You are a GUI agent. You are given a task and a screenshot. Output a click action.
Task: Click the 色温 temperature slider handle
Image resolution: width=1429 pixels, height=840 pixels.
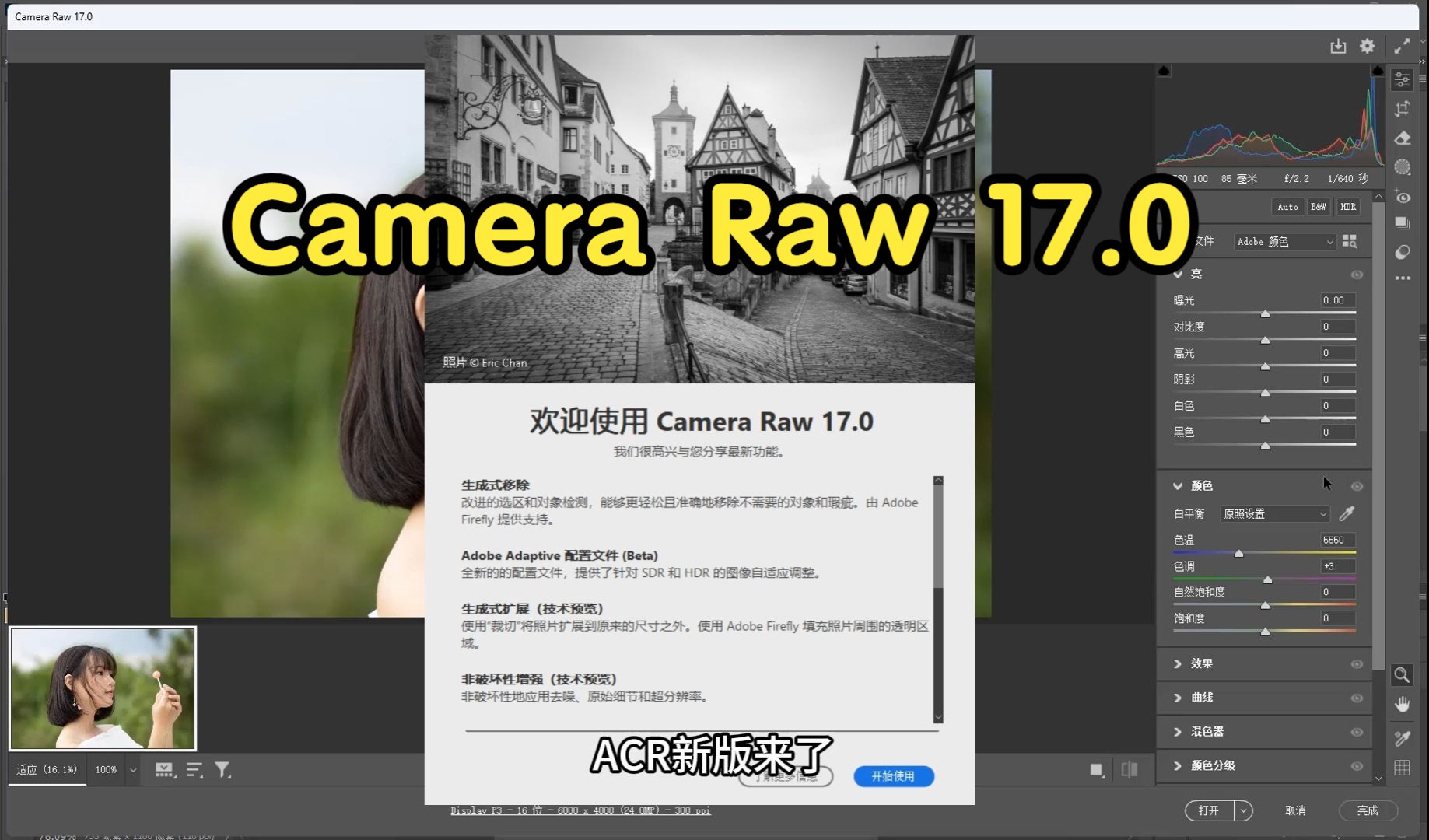1238,553
